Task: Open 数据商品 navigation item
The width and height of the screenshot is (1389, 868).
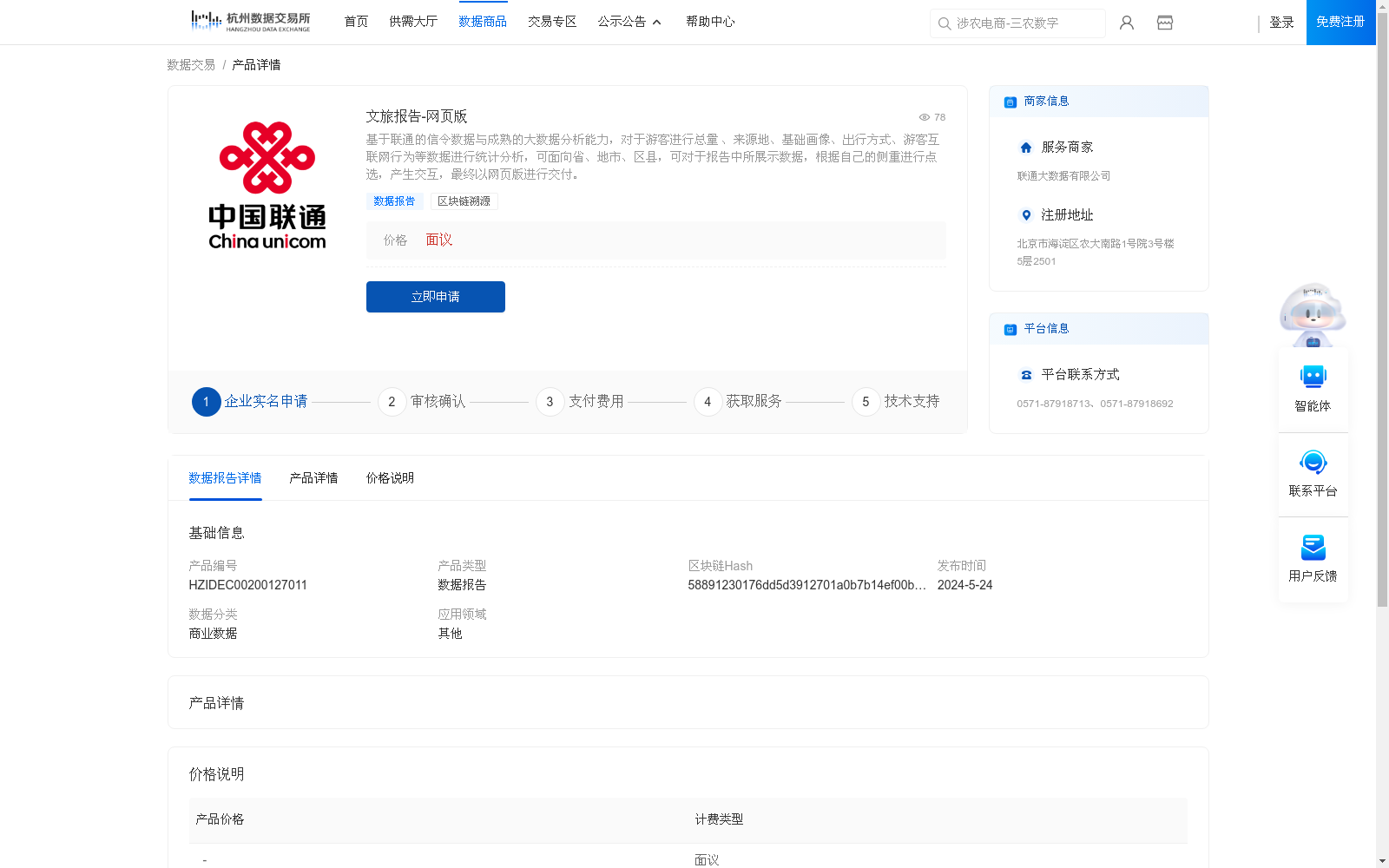Action: point(483,22)
